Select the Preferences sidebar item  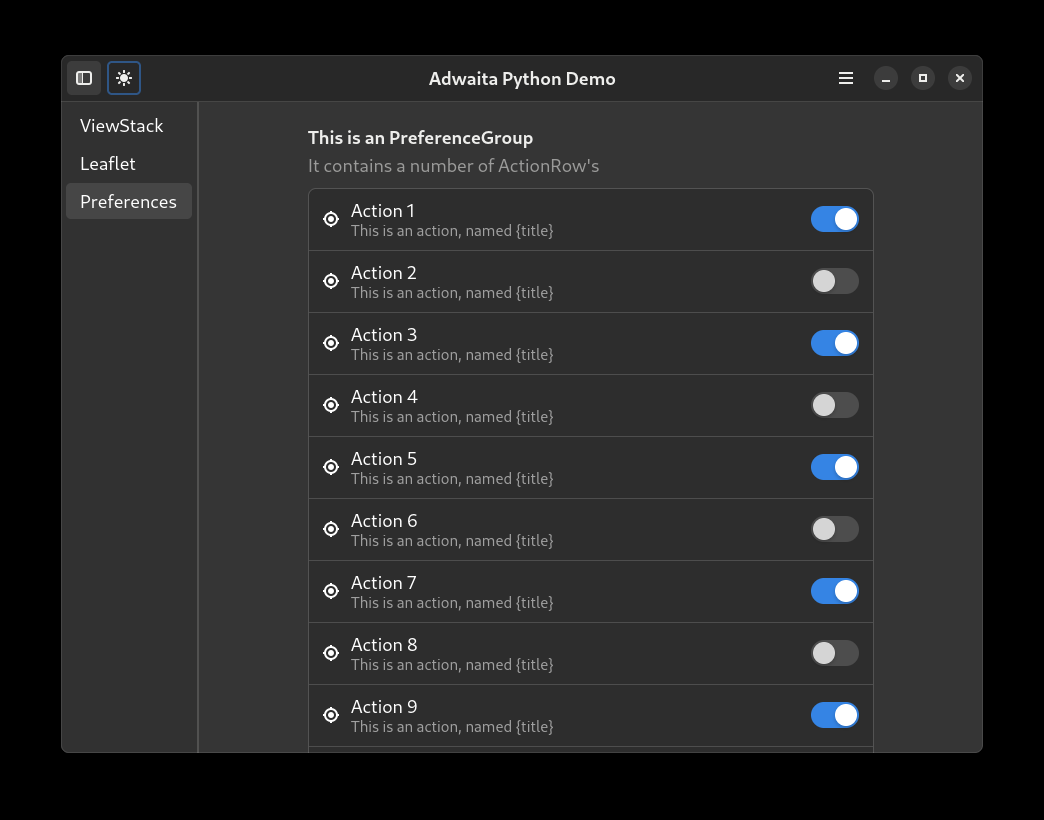click(x=129, y=201)
